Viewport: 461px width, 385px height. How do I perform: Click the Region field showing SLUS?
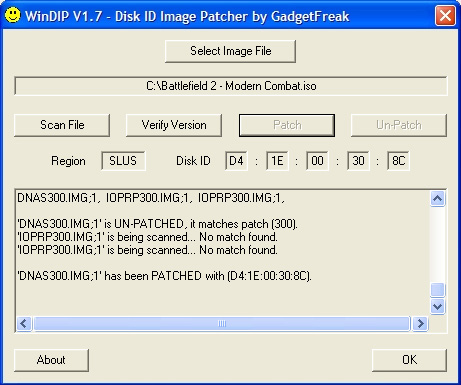[x=123, y=161]
